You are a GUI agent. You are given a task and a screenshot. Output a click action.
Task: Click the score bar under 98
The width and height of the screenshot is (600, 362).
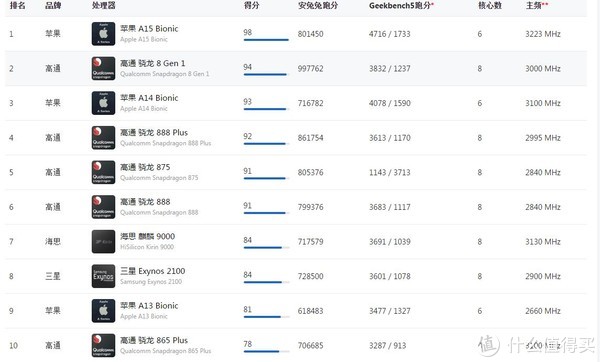click(266, 40)
